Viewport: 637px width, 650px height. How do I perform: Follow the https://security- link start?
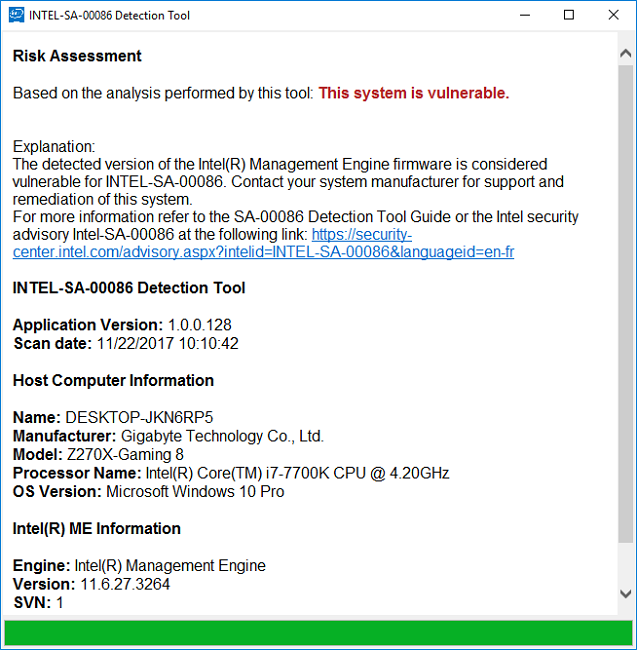(x=362, y=235)
